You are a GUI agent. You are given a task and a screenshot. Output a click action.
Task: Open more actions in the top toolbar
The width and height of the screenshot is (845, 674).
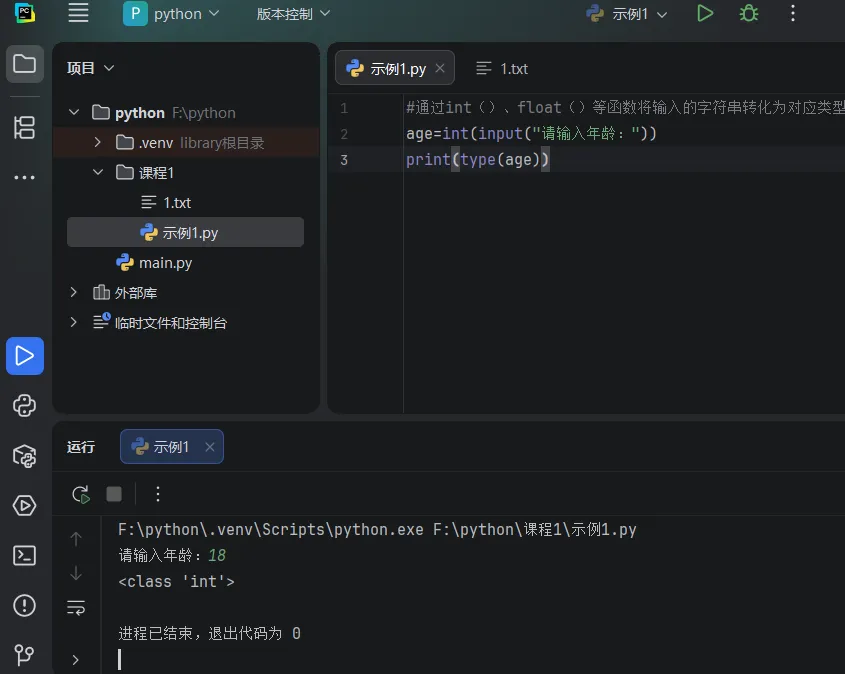coord(793,13)
